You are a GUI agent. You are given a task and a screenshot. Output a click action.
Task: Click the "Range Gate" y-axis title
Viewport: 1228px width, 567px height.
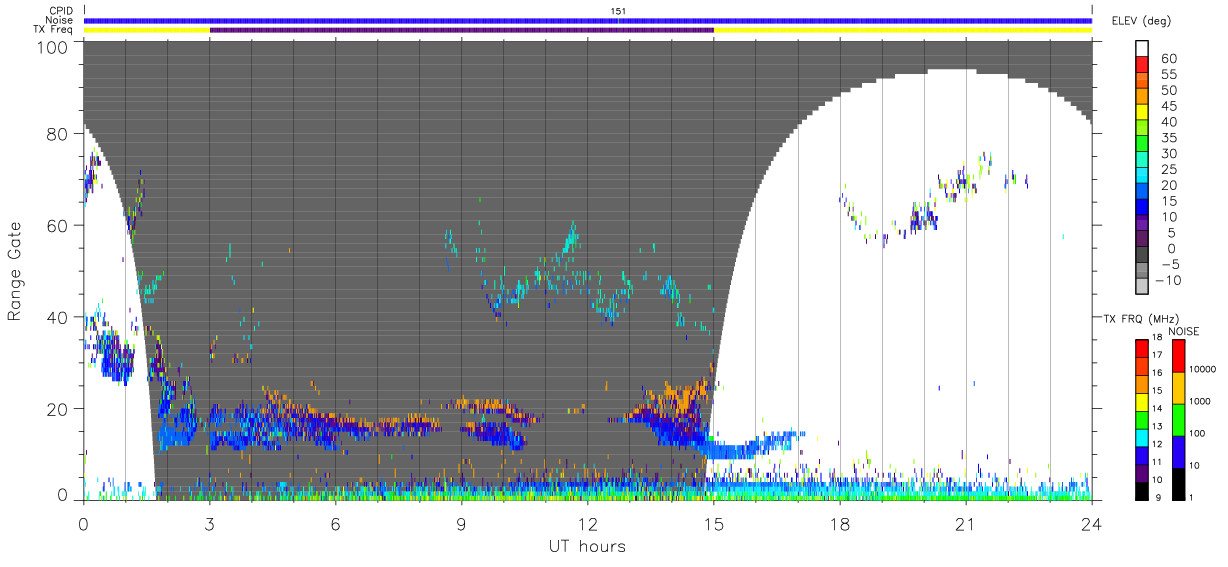(x=15, y=271)
